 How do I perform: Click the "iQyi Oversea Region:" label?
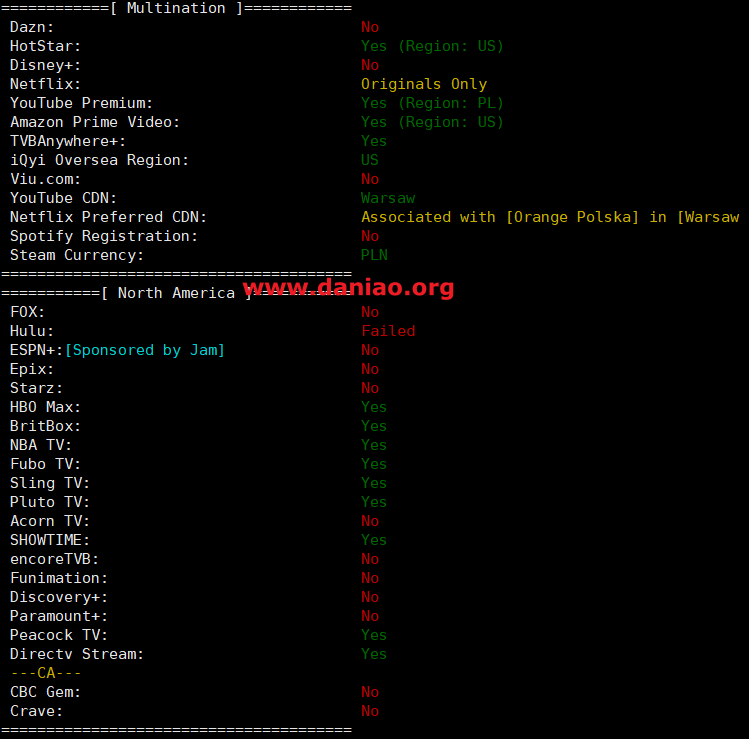99,160
